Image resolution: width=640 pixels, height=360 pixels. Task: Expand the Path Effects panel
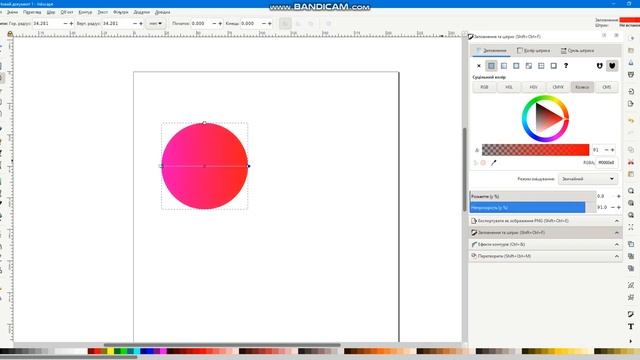[617, 244]
